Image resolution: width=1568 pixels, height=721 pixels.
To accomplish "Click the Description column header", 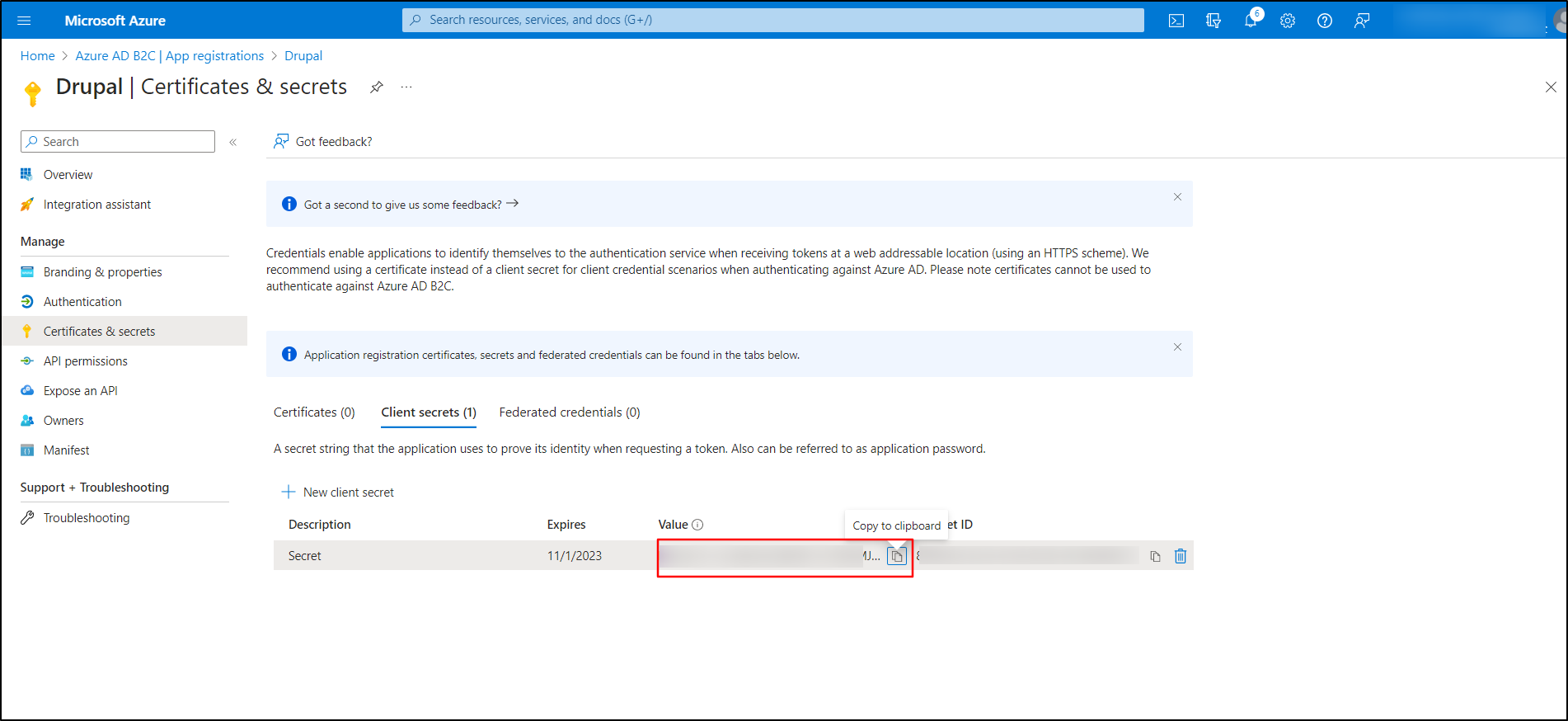I will tap(320, 525).
